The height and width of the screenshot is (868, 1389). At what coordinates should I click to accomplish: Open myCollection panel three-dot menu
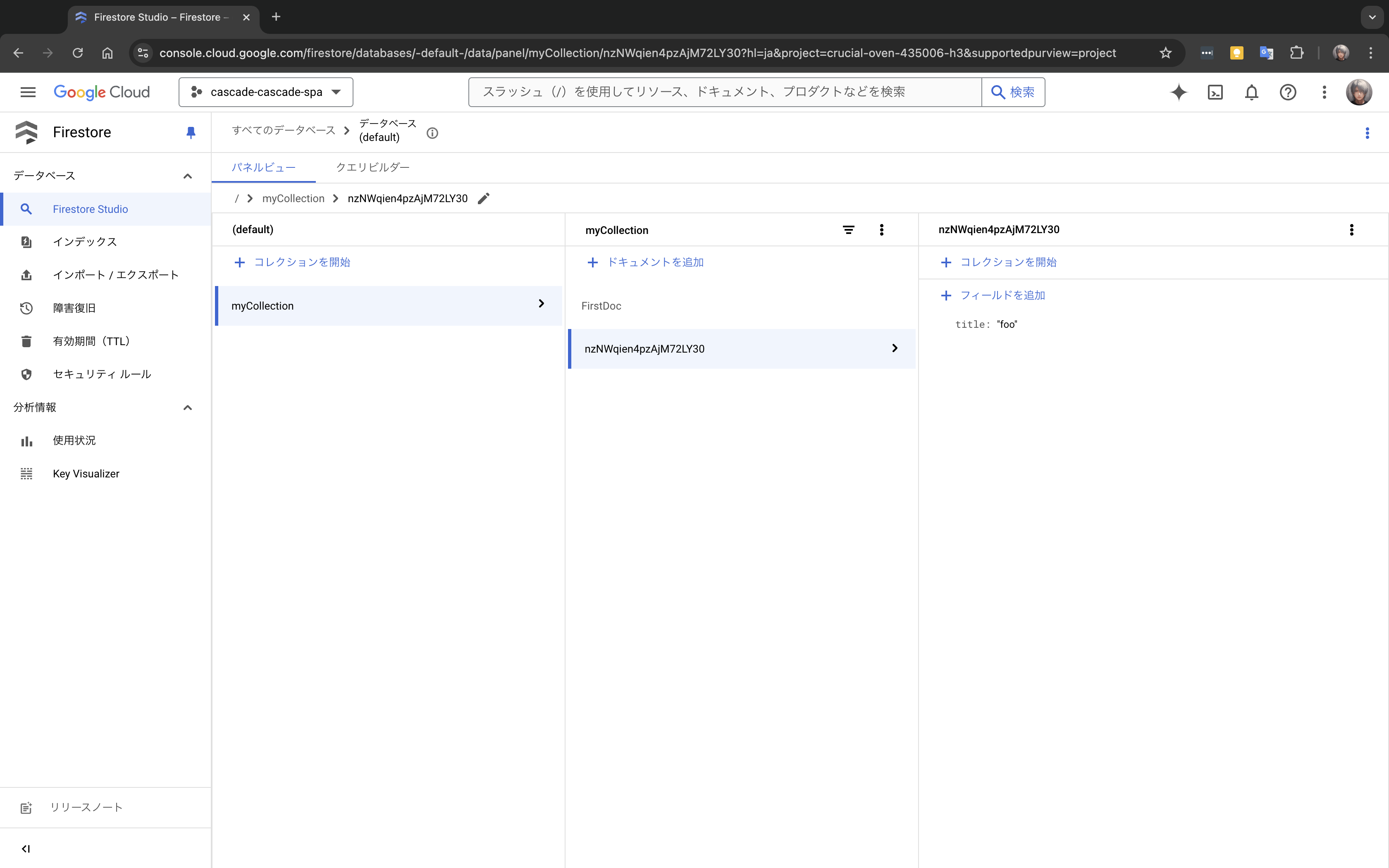click(x=882, y=230)
